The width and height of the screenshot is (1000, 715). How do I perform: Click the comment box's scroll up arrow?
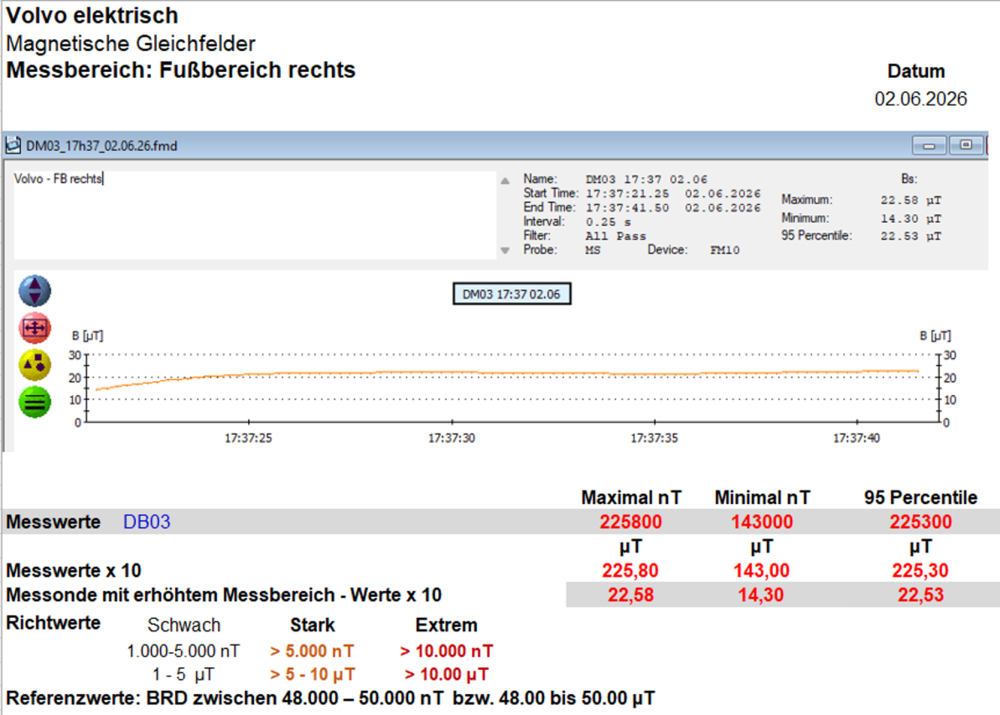tap(505, 181)
